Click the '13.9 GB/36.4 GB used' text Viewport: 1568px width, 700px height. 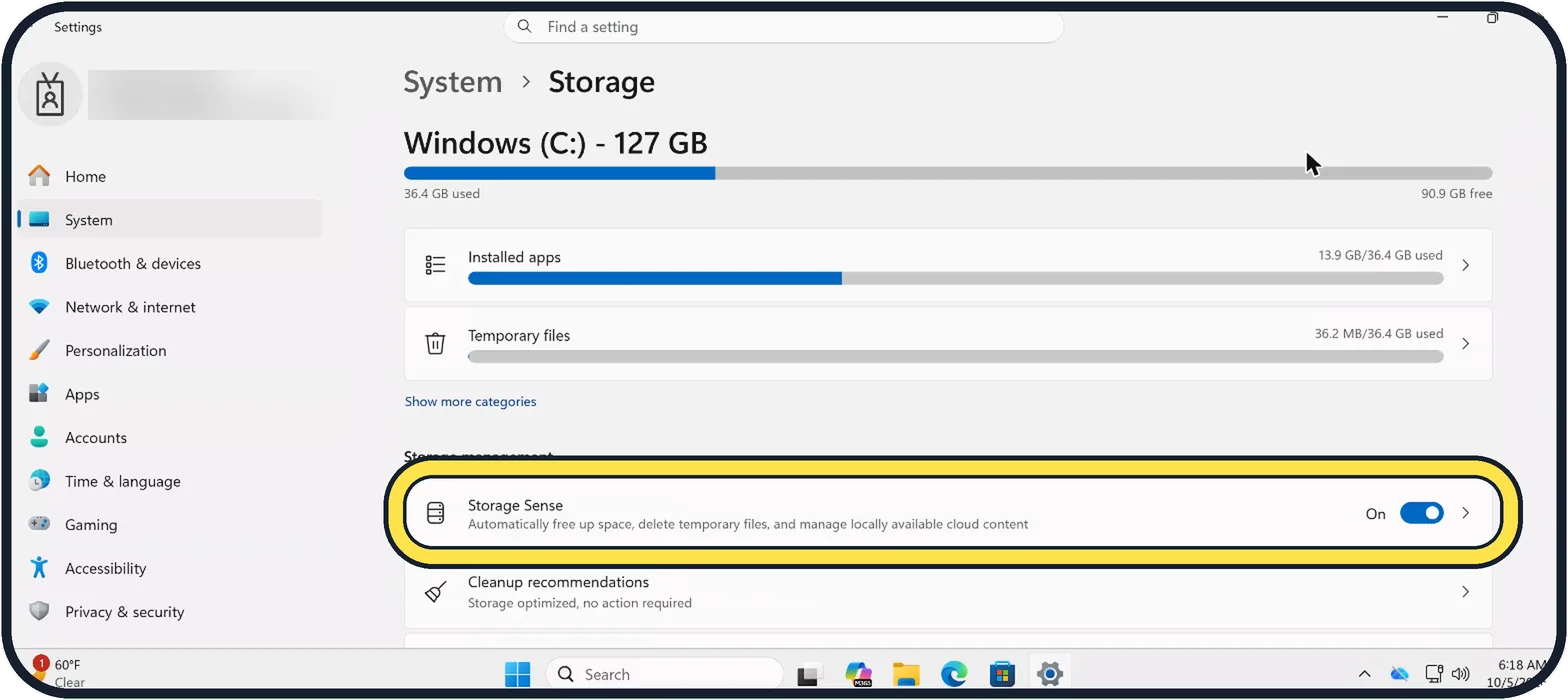1380,255
